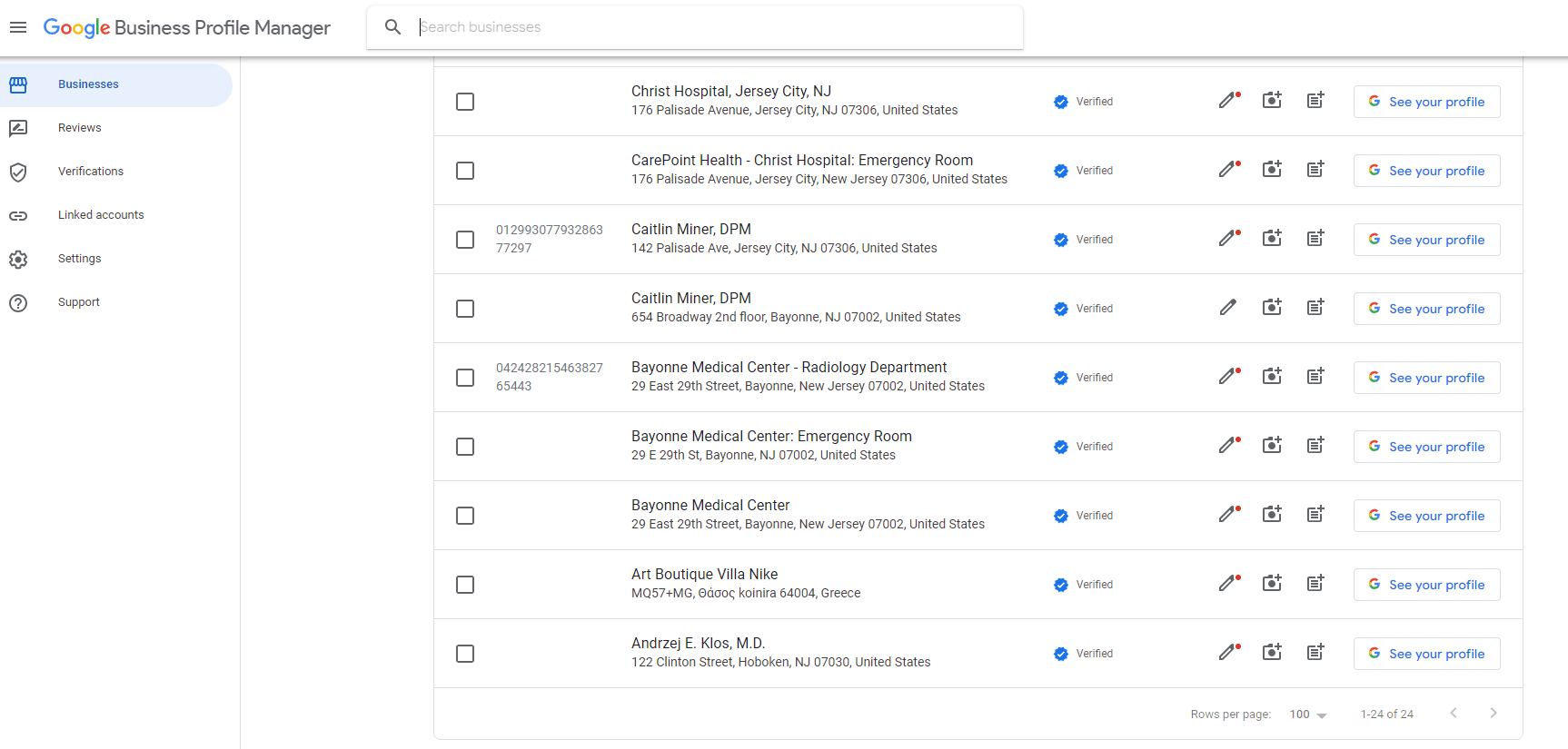This screenshot has height=749, width=1568.
Task: Check Caitlin Miner 142 Palisade Ave row
Action: click(465, 240)
